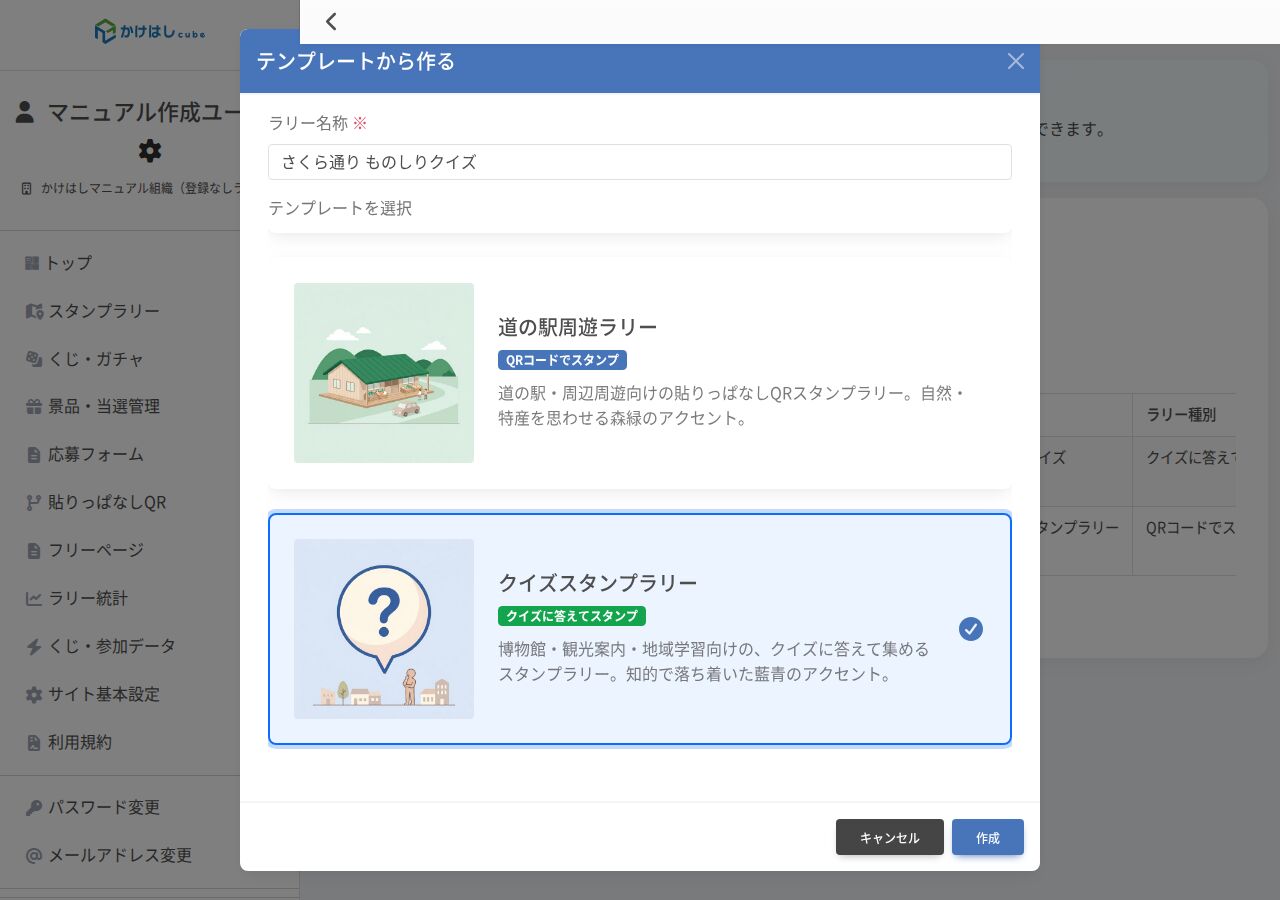Click the クイズに答えてスタンプ green badge
This screenshot has height=900, width=1280.
[x=572, y=616]
